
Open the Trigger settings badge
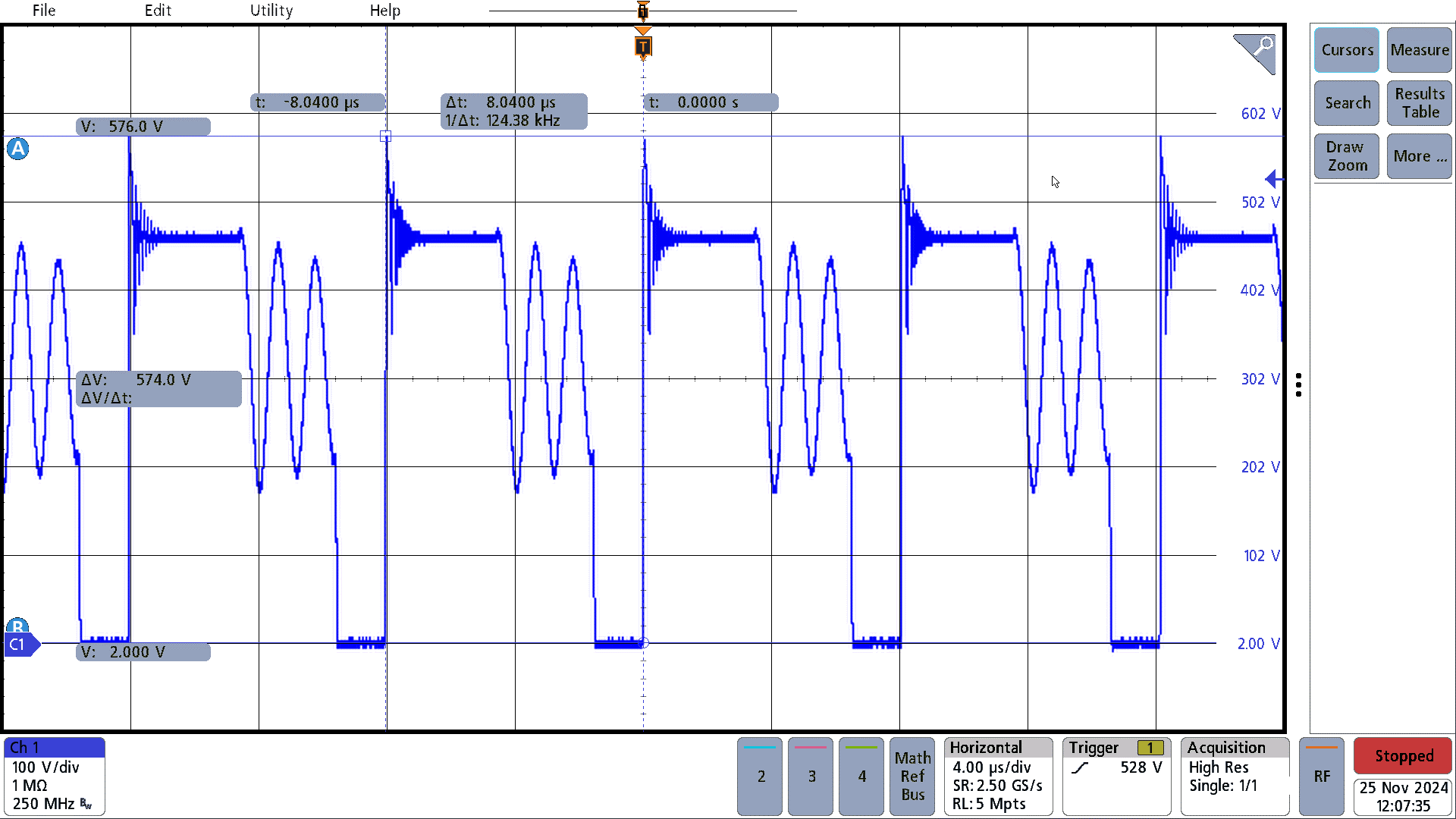[1116, 777]
